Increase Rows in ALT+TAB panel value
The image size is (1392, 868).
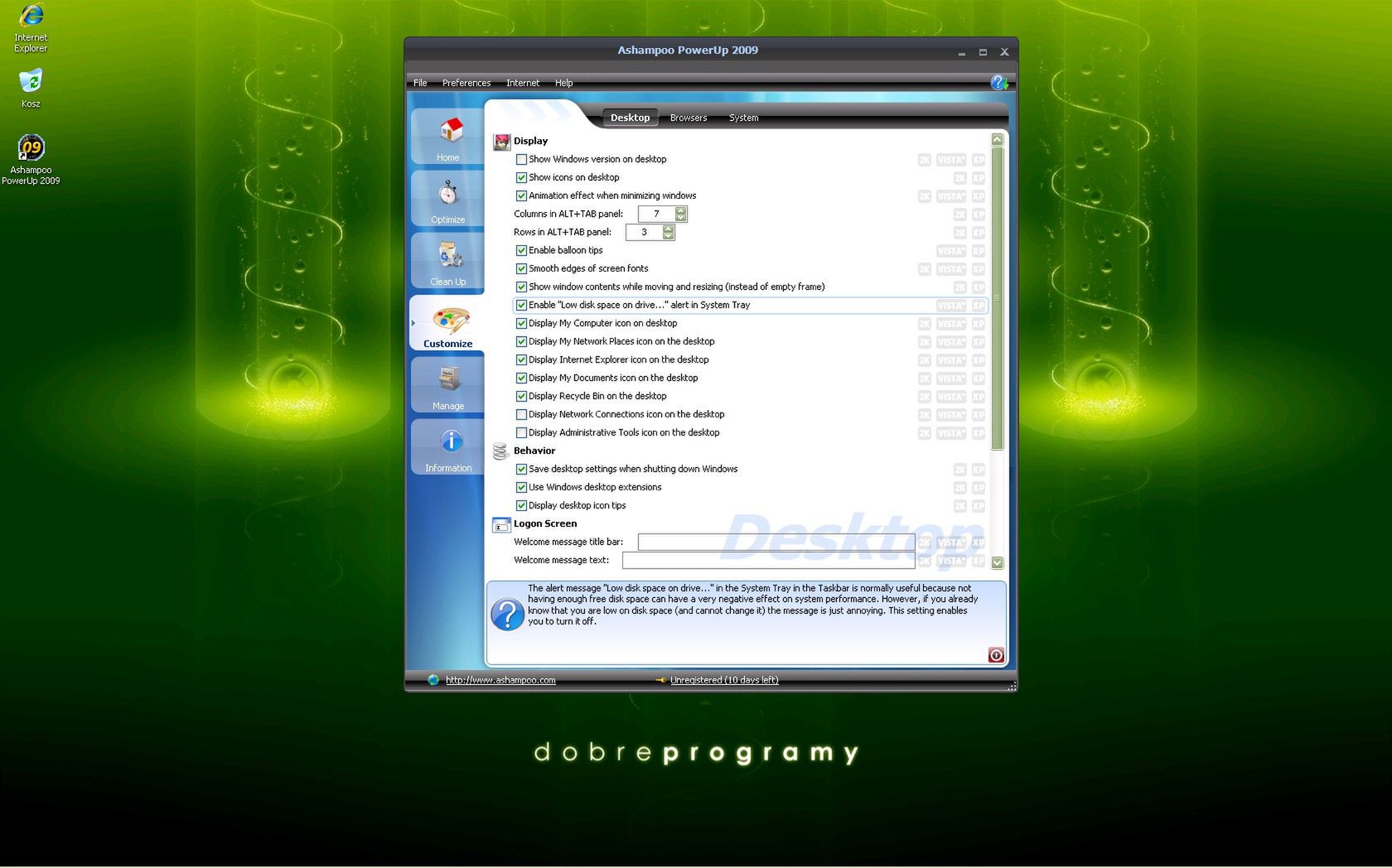click(x=669, y=229)
